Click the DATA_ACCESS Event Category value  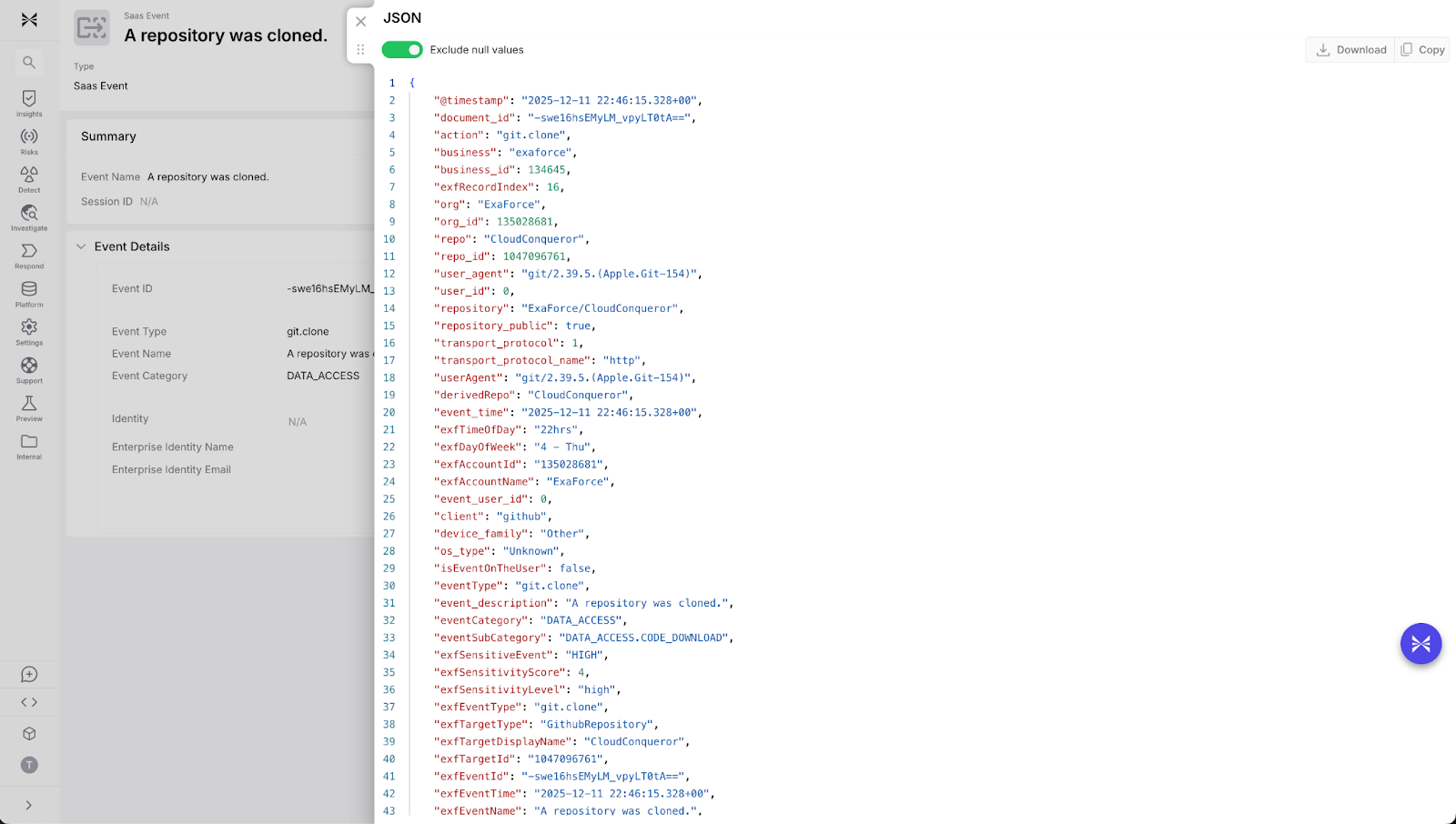[323, 376]
